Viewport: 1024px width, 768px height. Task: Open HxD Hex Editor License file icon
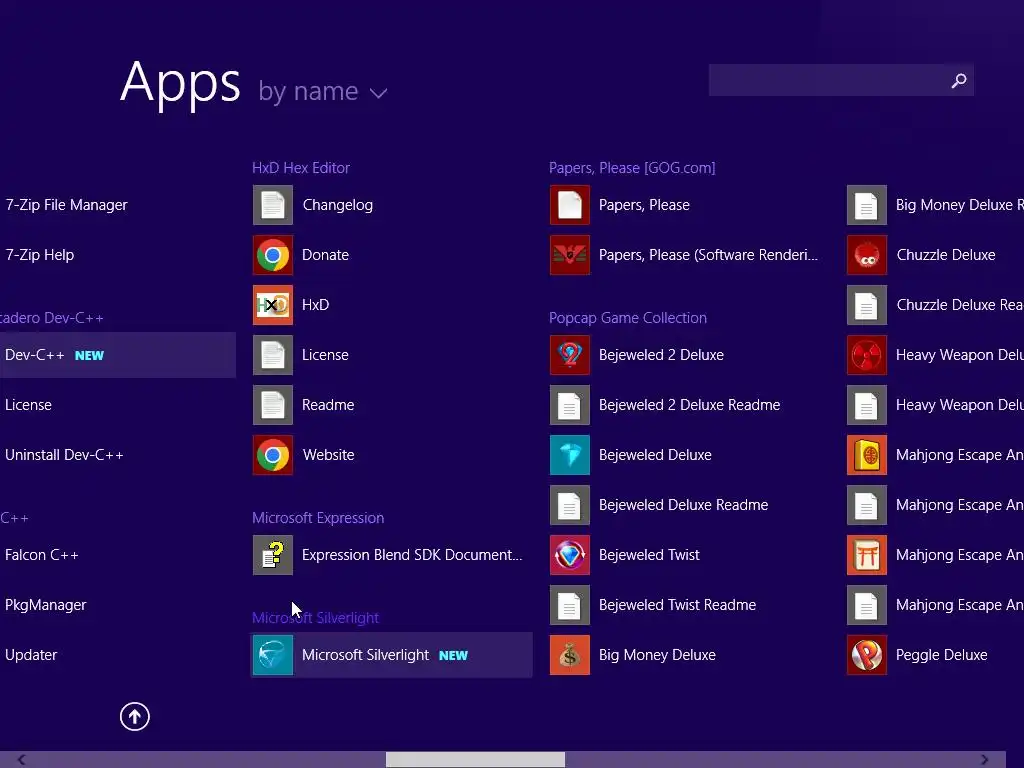point(272,355)
